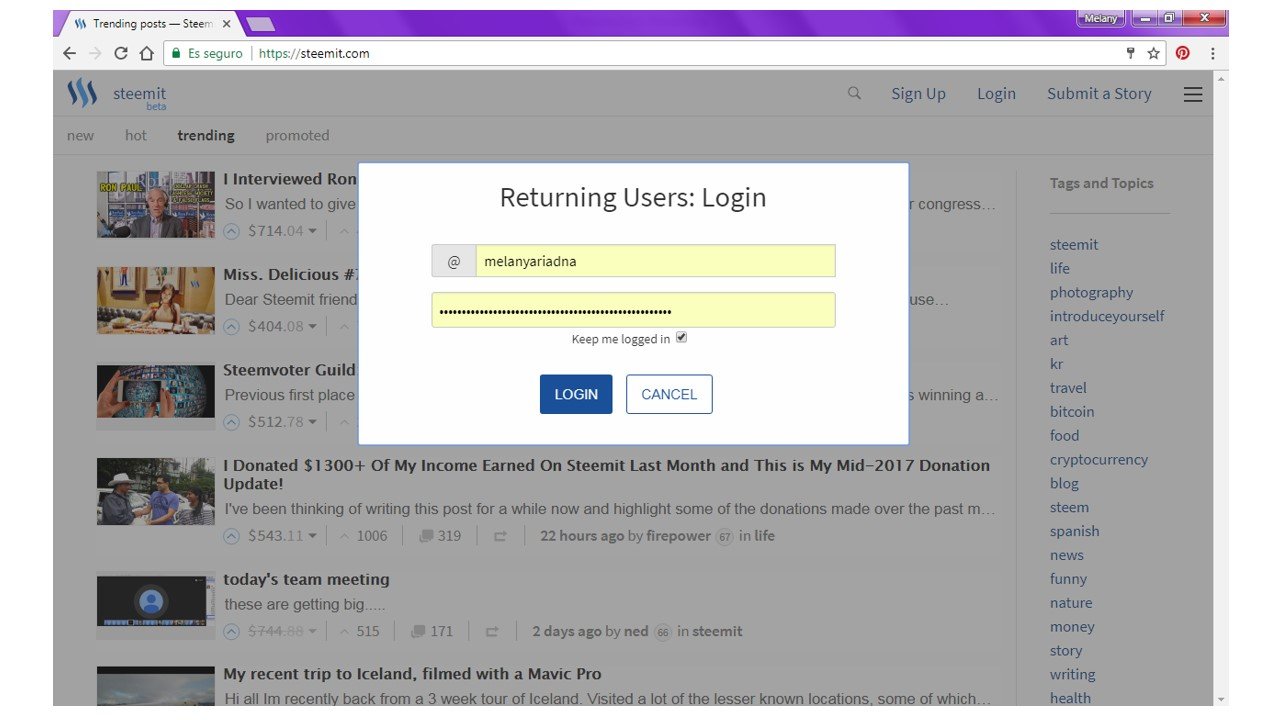Click the username field melanyariadna

click(655, 261)
